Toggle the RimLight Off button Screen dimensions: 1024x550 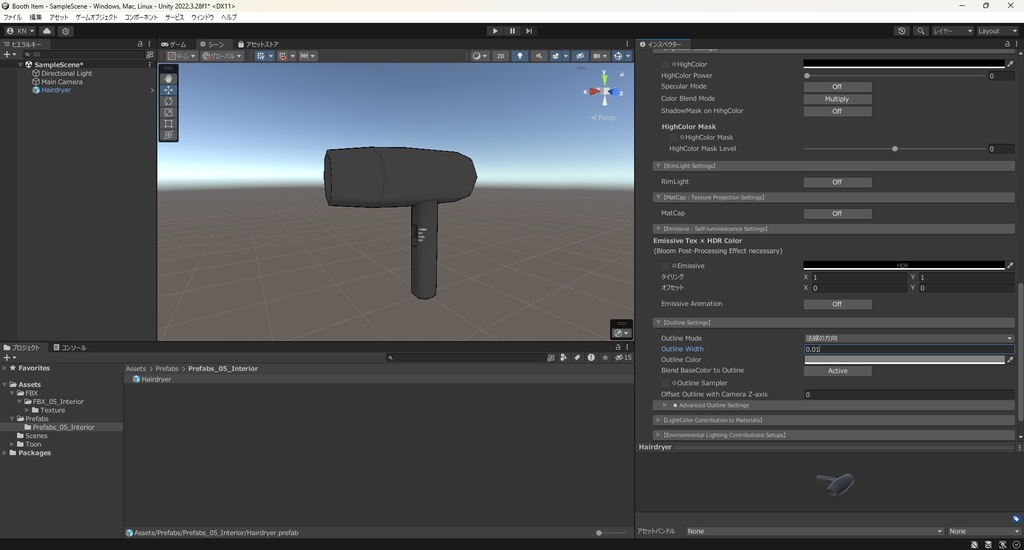pyautogui.click(x=837, y=182)
